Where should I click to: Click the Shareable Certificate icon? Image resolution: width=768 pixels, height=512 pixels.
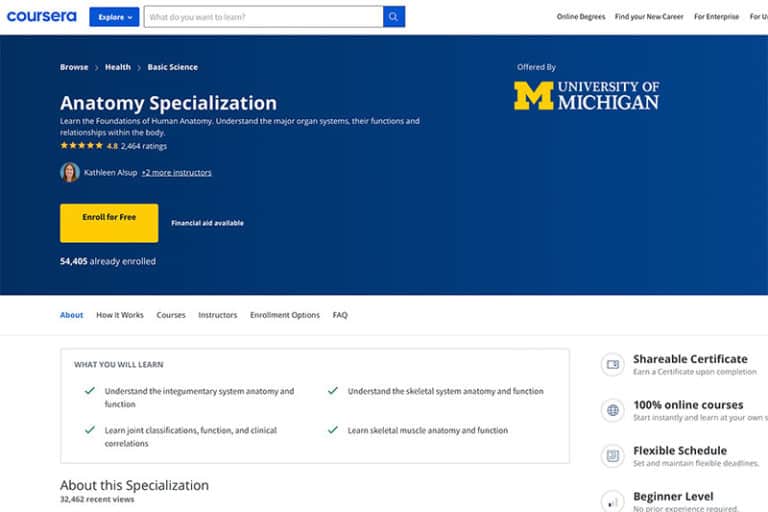point(612,365)
